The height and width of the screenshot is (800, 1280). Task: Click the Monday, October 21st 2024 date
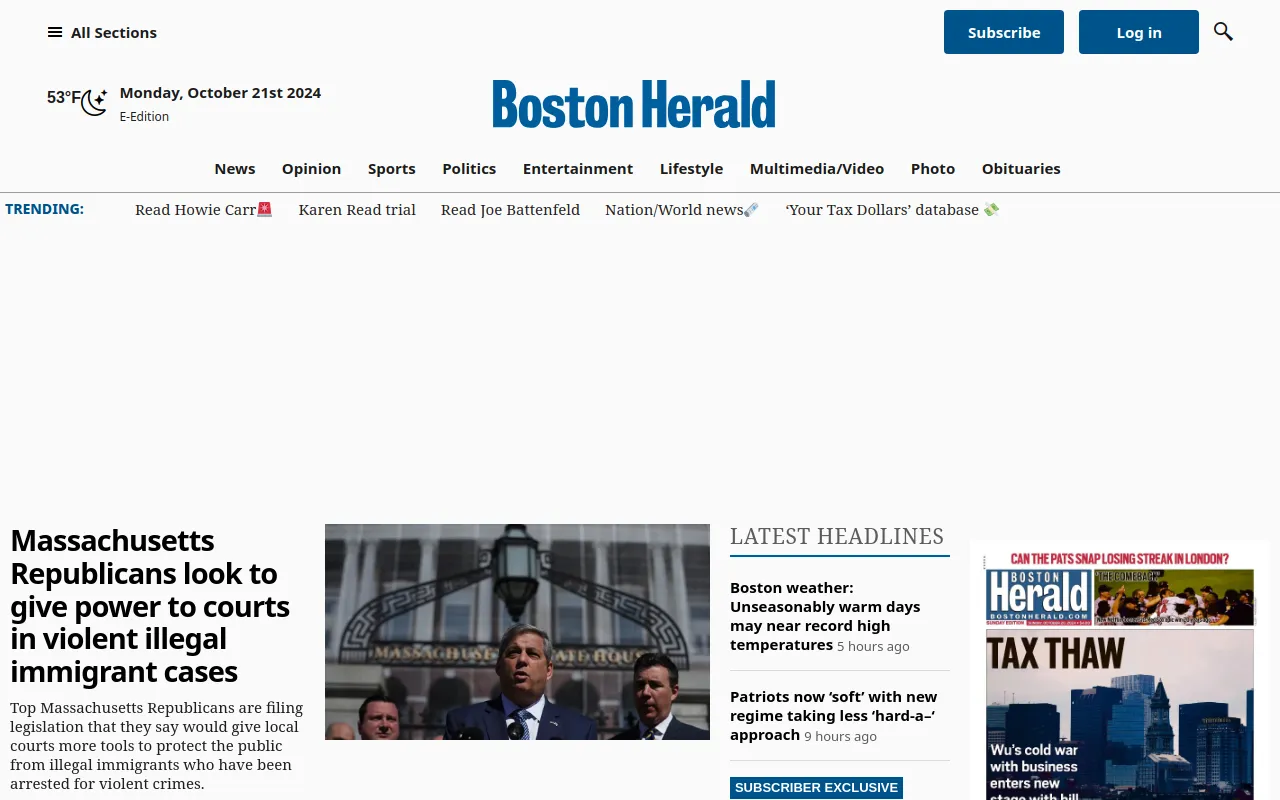(x=220, y=92)
